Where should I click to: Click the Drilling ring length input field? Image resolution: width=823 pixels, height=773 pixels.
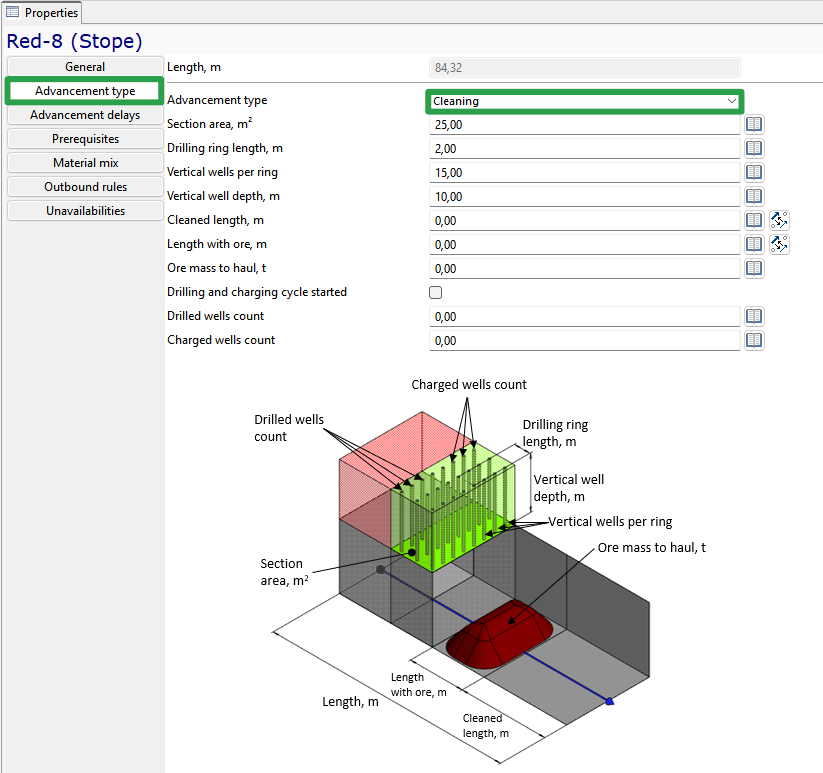point(585,149)
